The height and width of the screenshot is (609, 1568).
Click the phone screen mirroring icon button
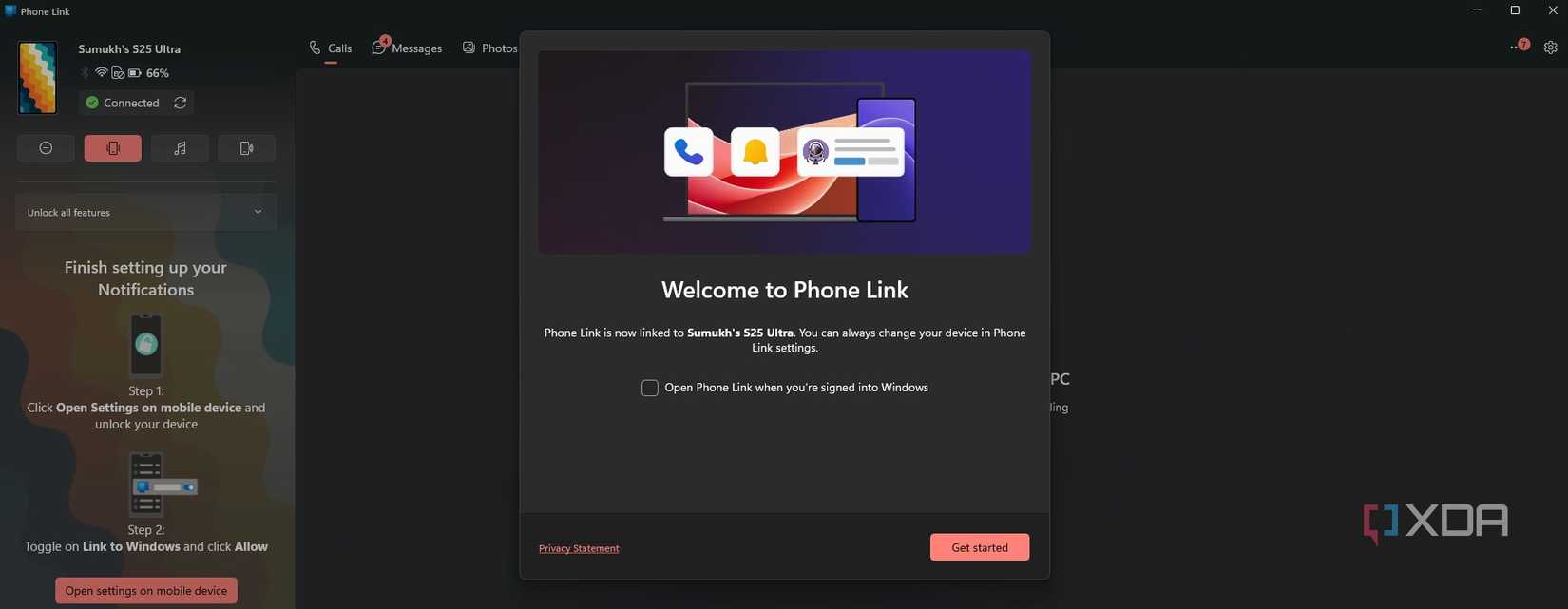[x=246, y=148]
